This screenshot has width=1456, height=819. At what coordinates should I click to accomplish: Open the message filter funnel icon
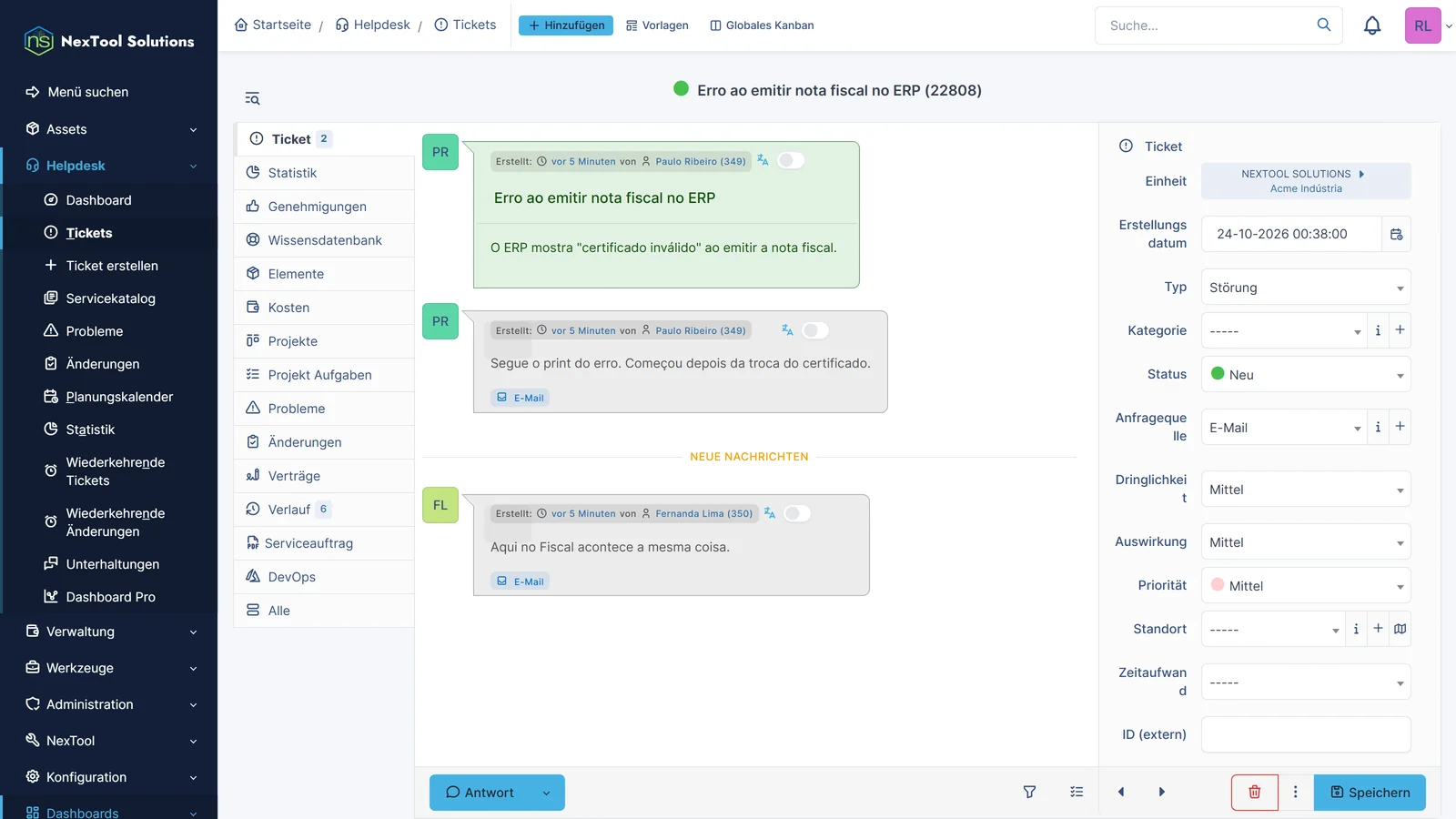point(1029,792)
